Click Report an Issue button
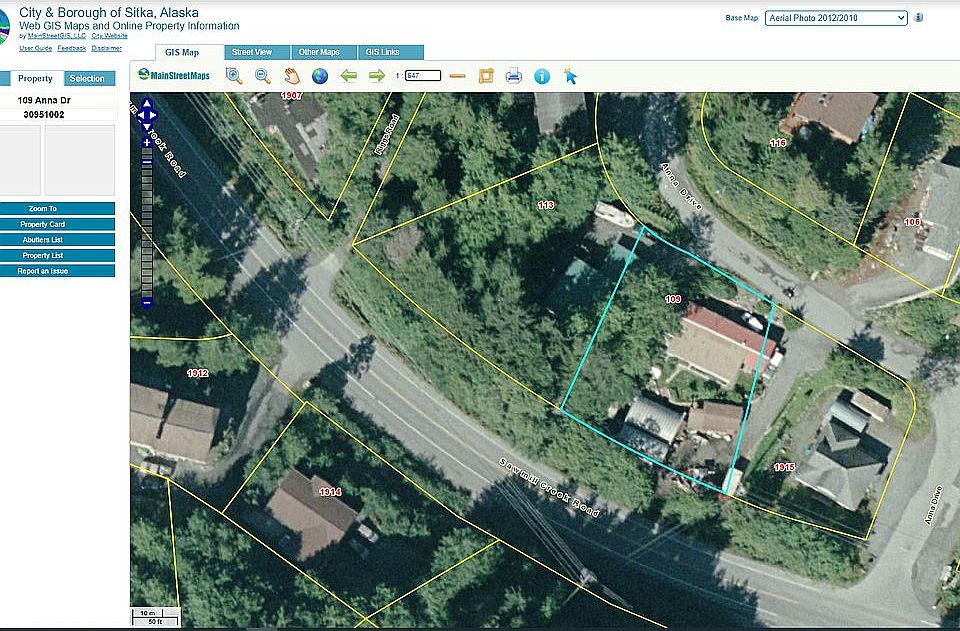The image size is (960, 631). (x=57, y=271)
